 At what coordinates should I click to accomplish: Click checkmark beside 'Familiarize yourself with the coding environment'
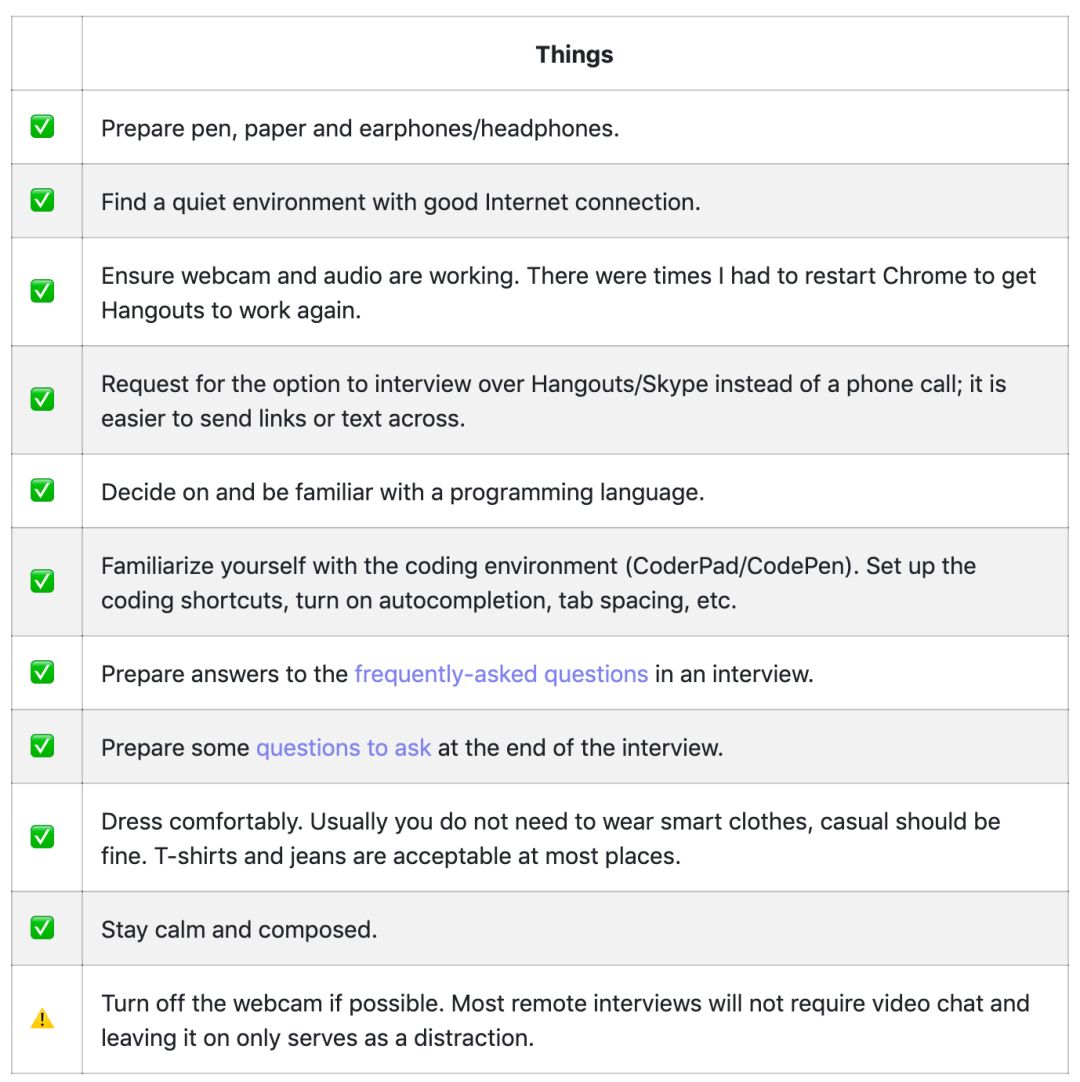[42, 581]
